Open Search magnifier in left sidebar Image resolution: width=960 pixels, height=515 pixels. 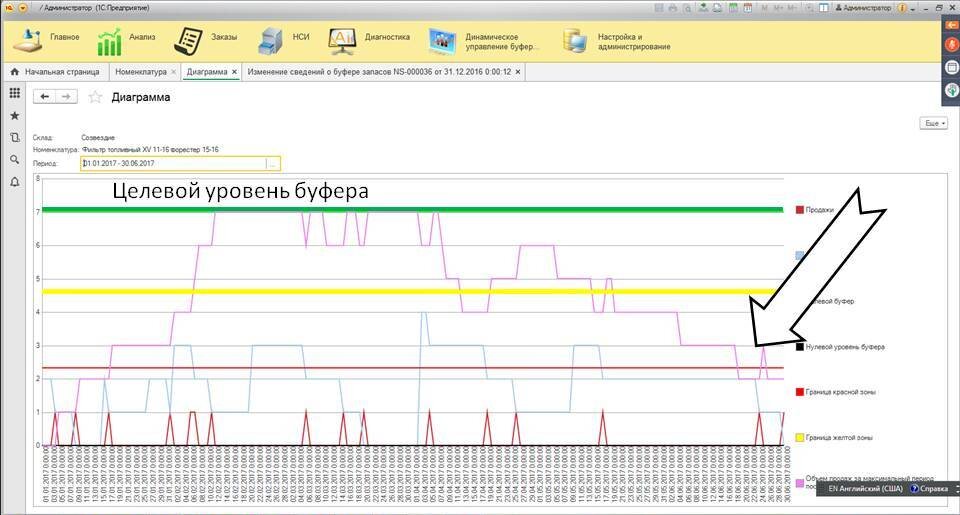(x=15, y=159)
